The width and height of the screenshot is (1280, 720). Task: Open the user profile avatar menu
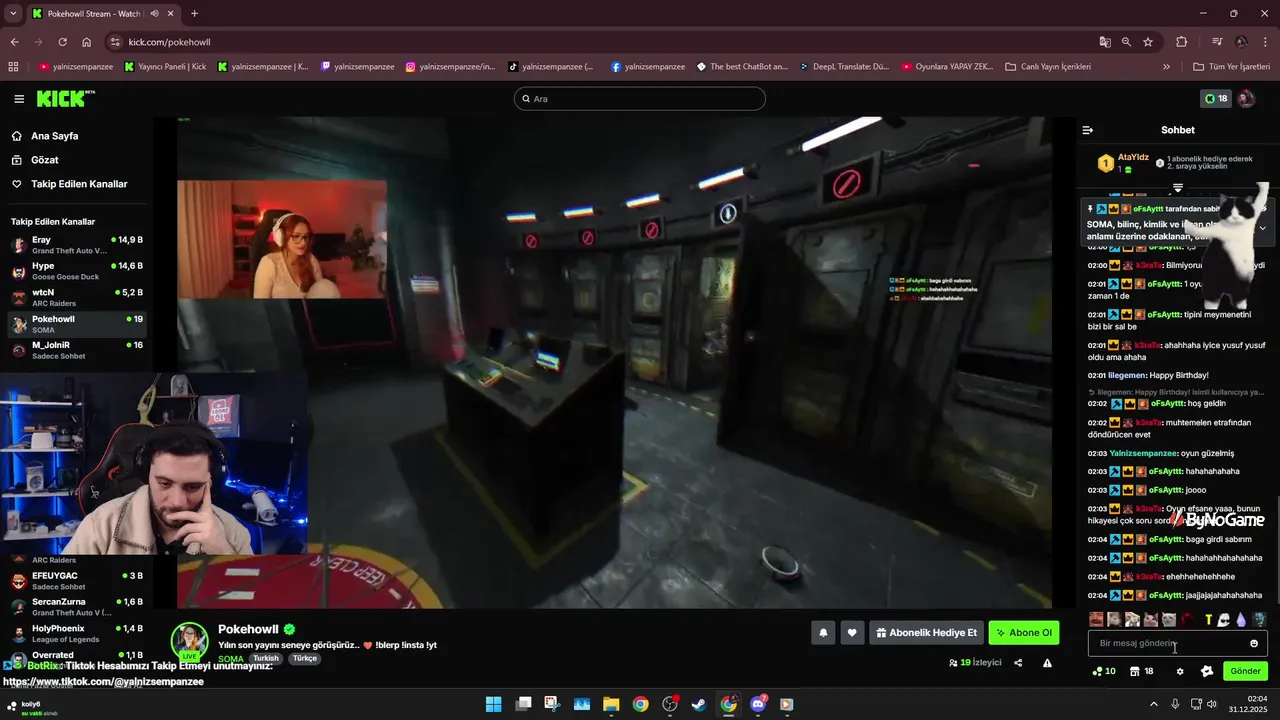click(1246, 99)
